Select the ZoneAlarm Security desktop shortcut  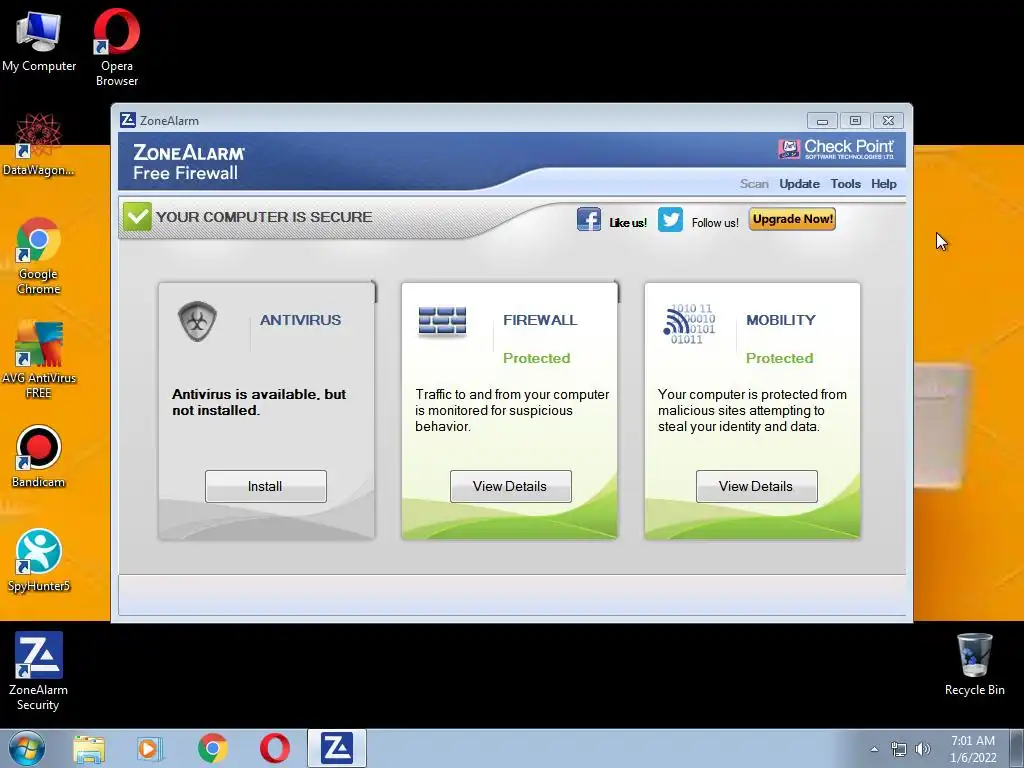[39, 671]
